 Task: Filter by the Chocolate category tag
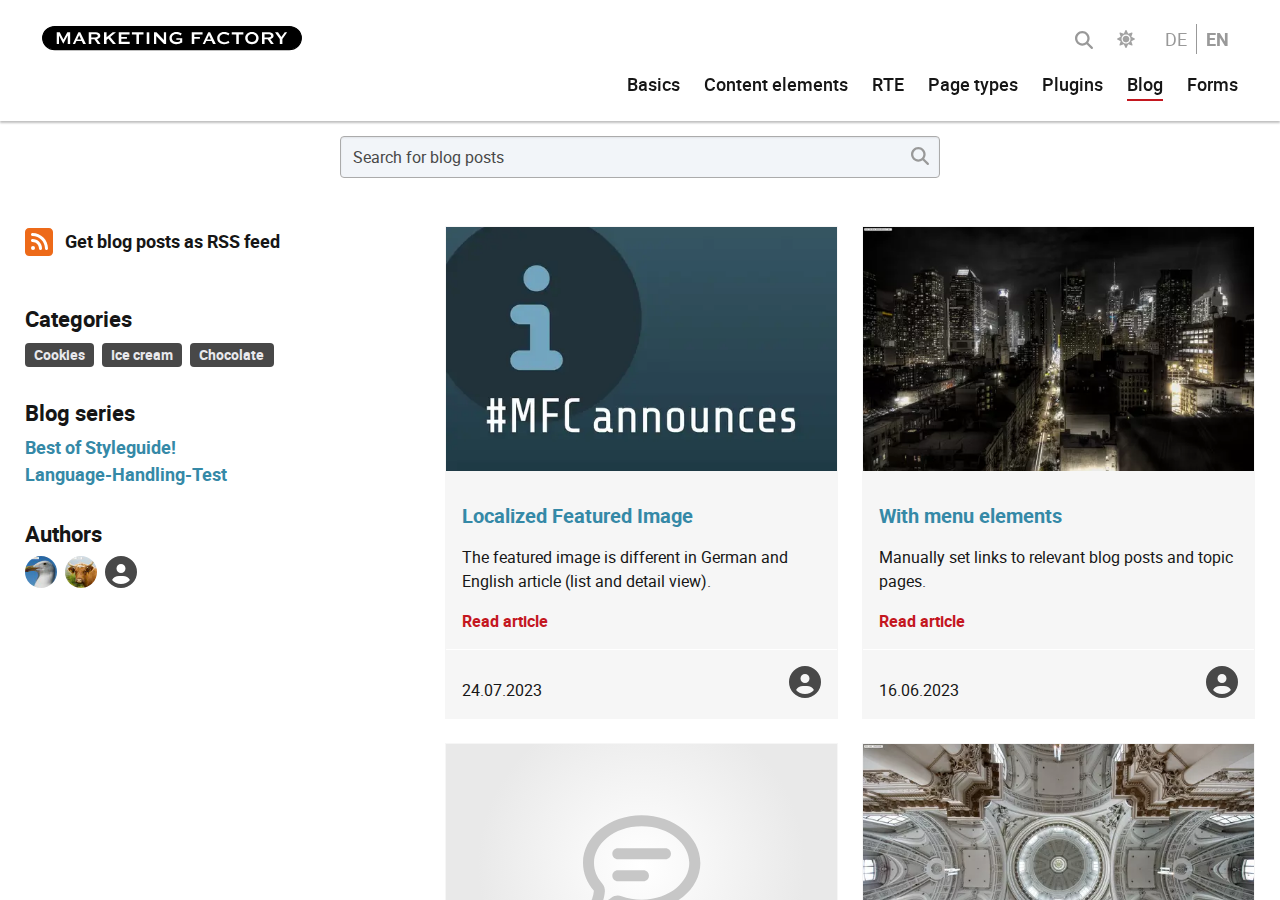(x=232, y=355)
